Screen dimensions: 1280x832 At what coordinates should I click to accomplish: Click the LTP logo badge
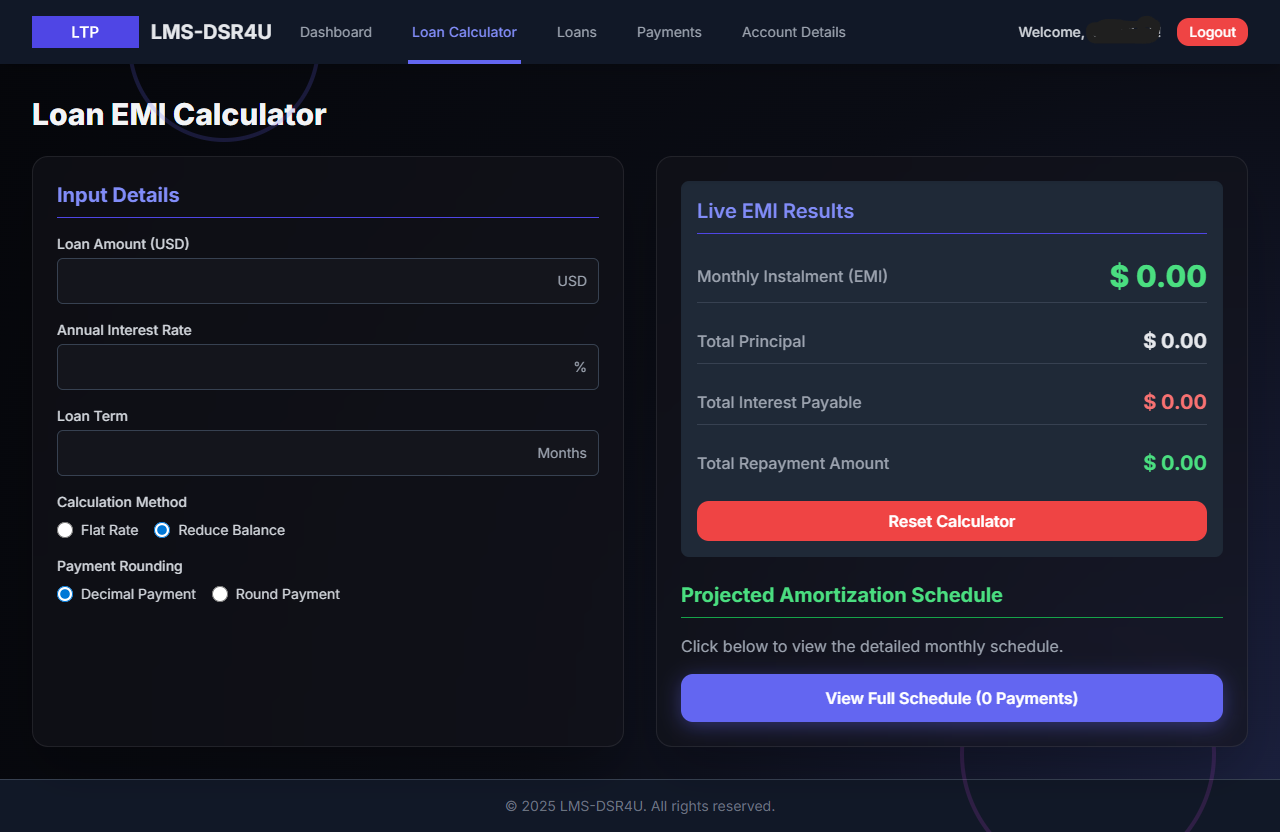coord(85,31)
